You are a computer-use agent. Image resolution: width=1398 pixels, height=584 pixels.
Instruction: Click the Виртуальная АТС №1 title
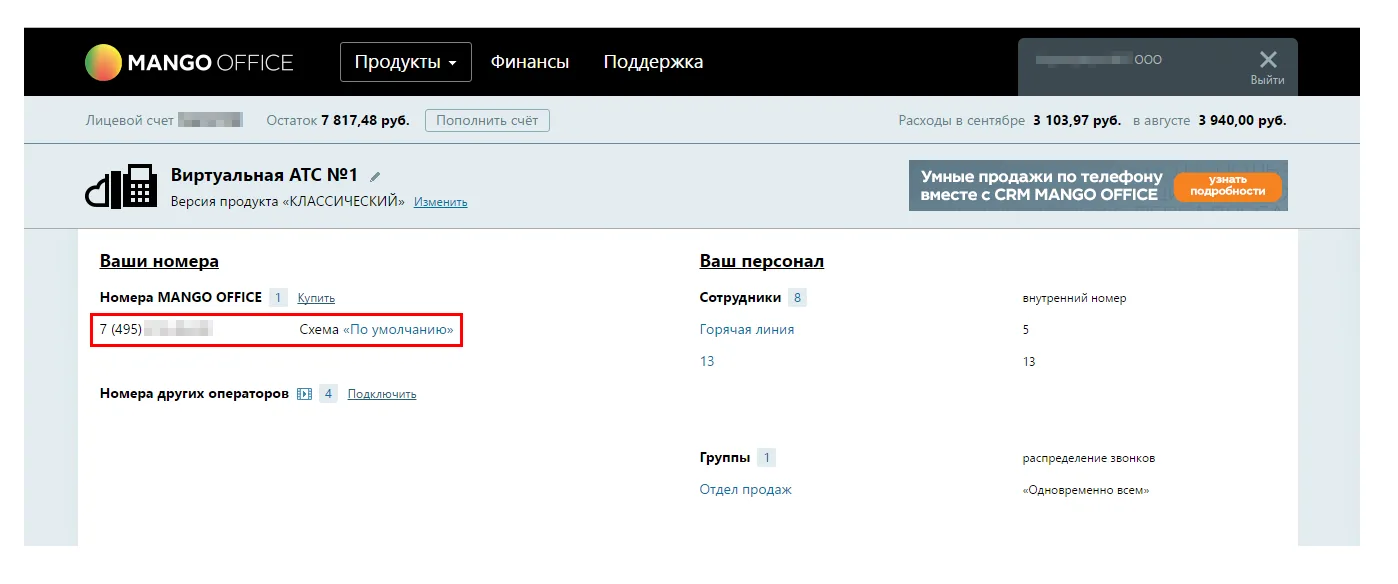click(x=264, y=175)
